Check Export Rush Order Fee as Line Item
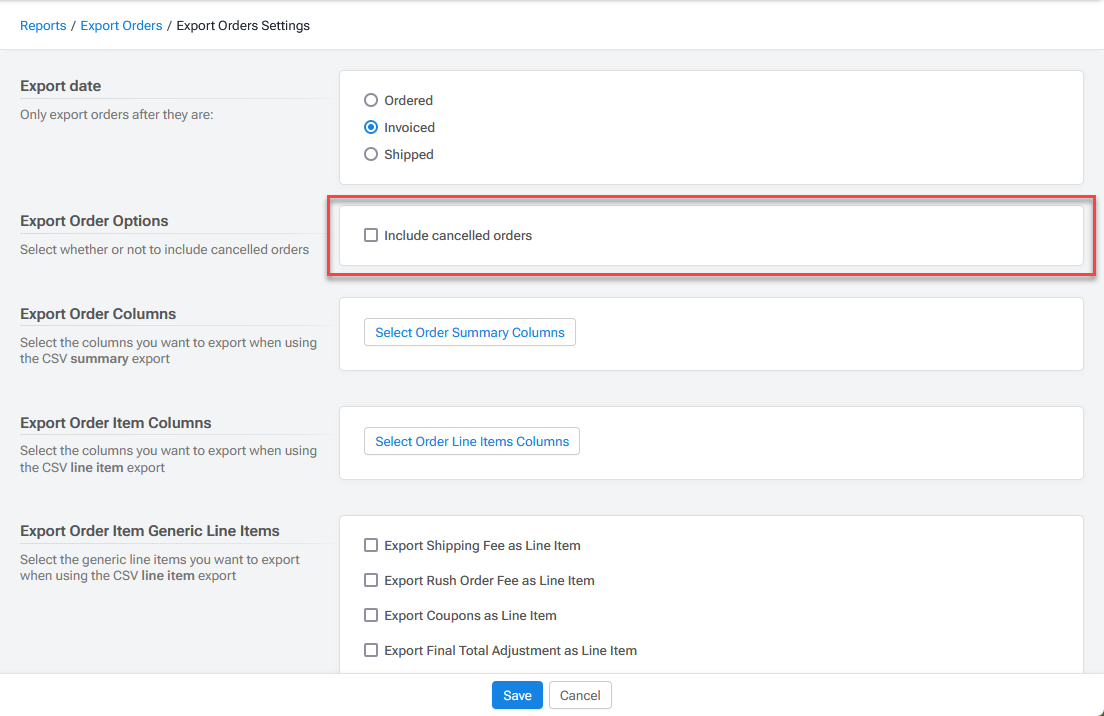1104x716 pixels. click(371, 580)
